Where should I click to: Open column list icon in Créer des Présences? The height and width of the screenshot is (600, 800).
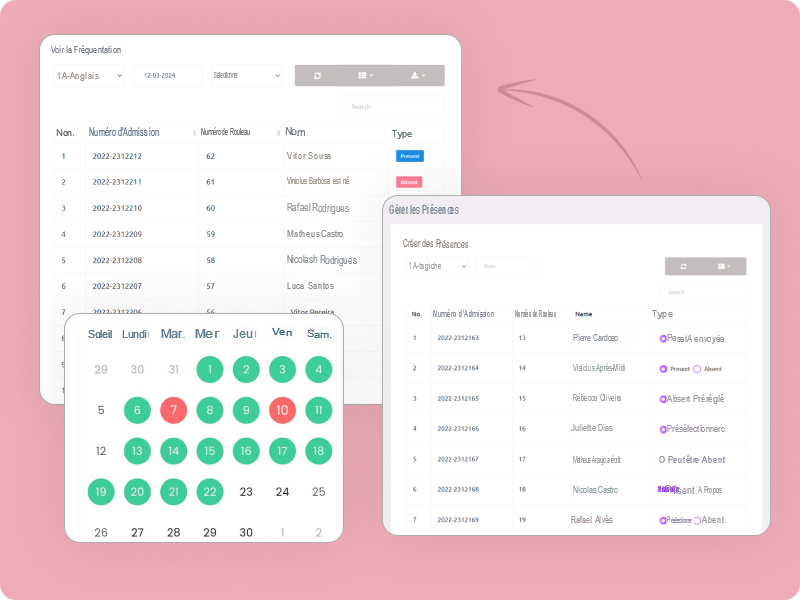[724, 267]
